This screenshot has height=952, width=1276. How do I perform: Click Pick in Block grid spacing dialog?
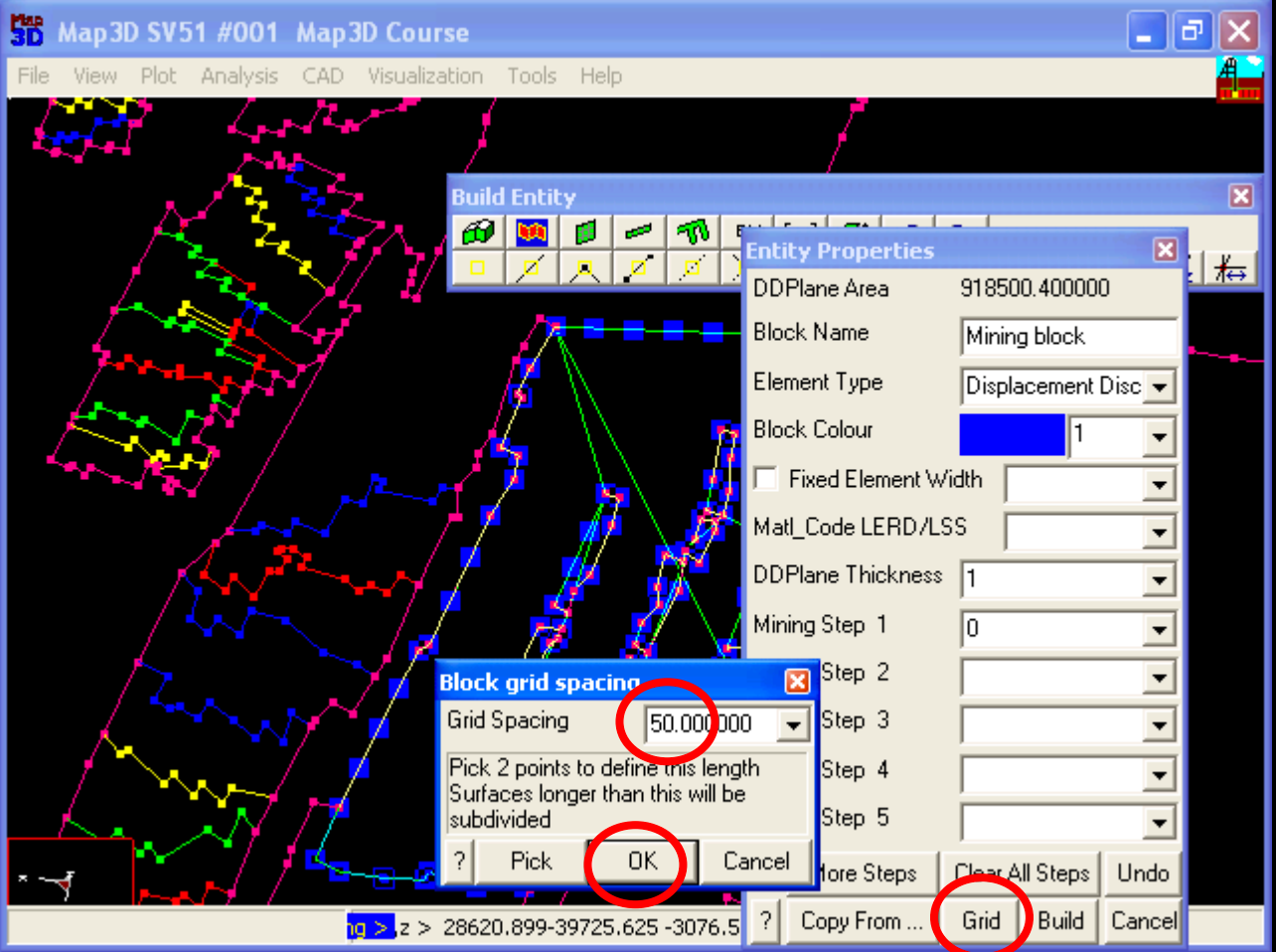(x=531, y=862)
